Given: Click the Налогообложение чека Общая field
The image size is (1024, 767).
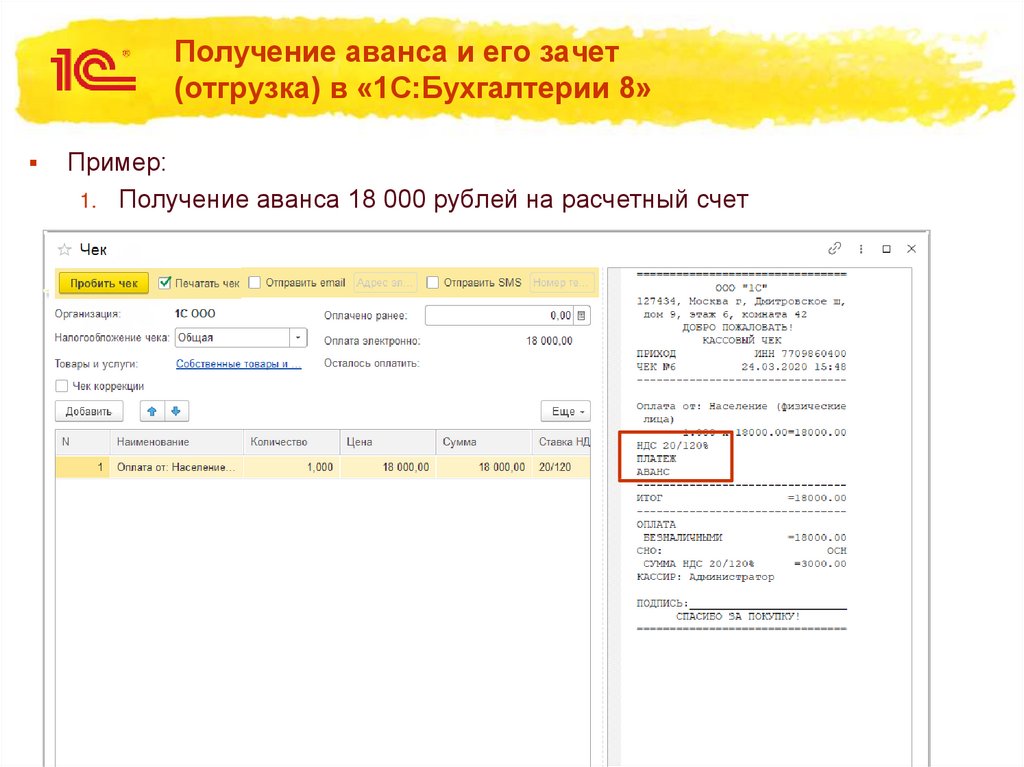Looking at the screenshot, I should point(232,338).
